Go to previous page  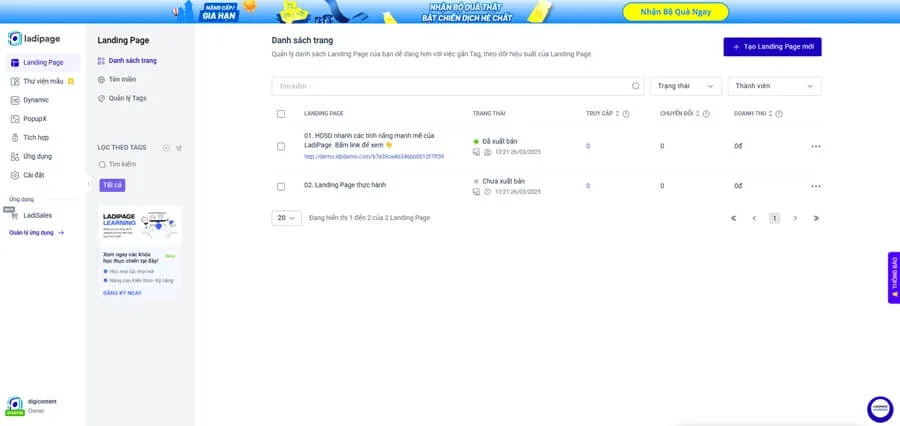tap(754, 218)
